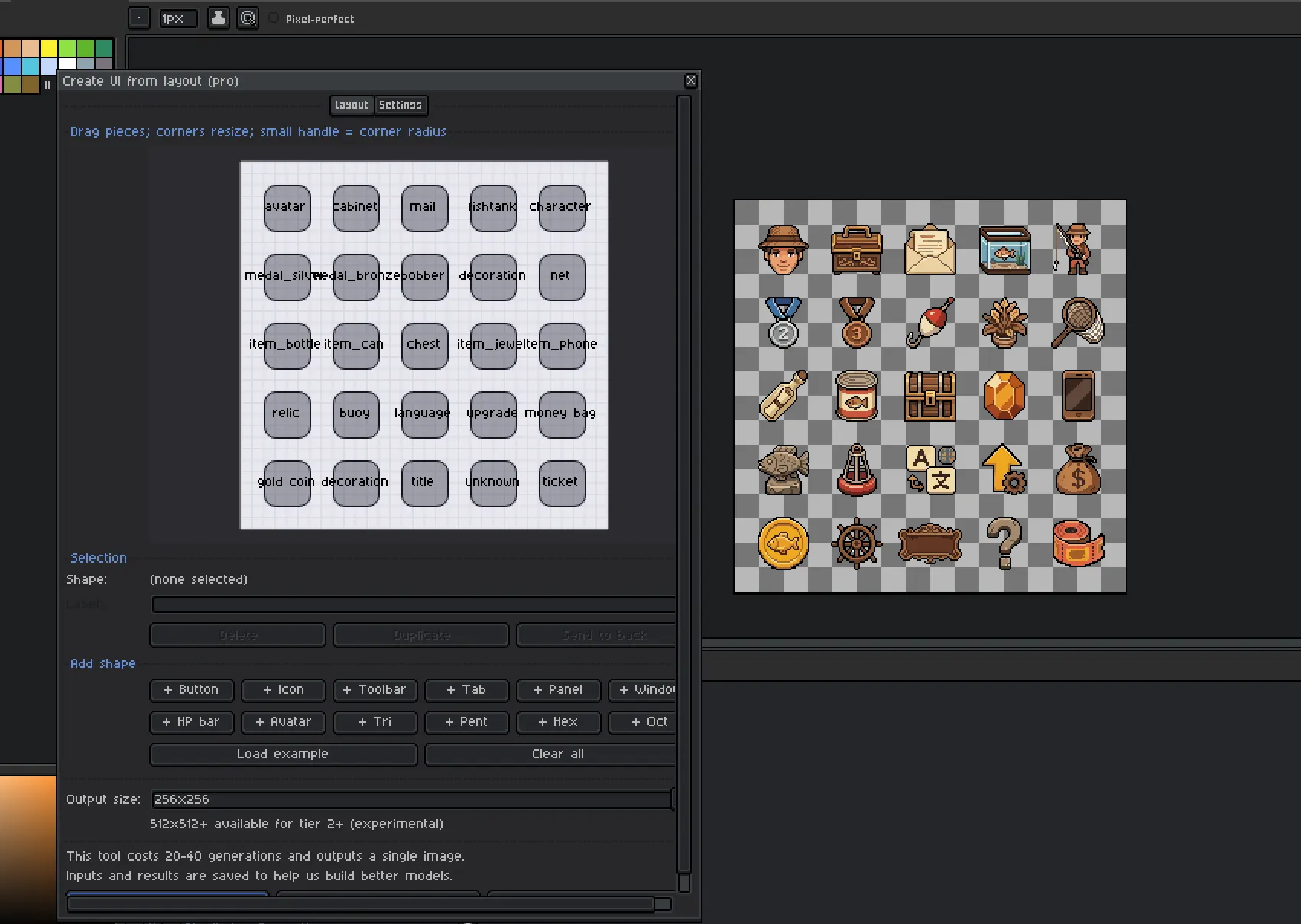Viewport: 1301px width, 924px height.
Task: Select the net piece in layout
Action: tap(562, 277)
